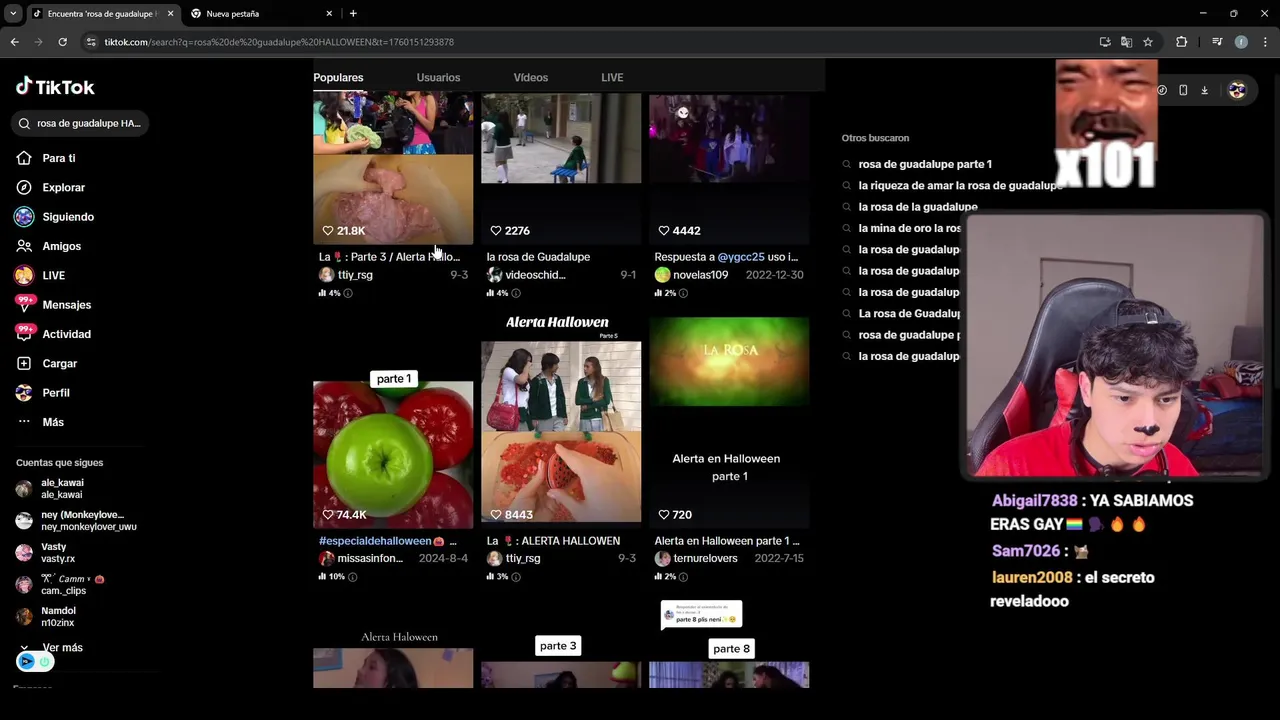
Task: Open the #especialdehalloween hashtag link
Action: [375, 541]
